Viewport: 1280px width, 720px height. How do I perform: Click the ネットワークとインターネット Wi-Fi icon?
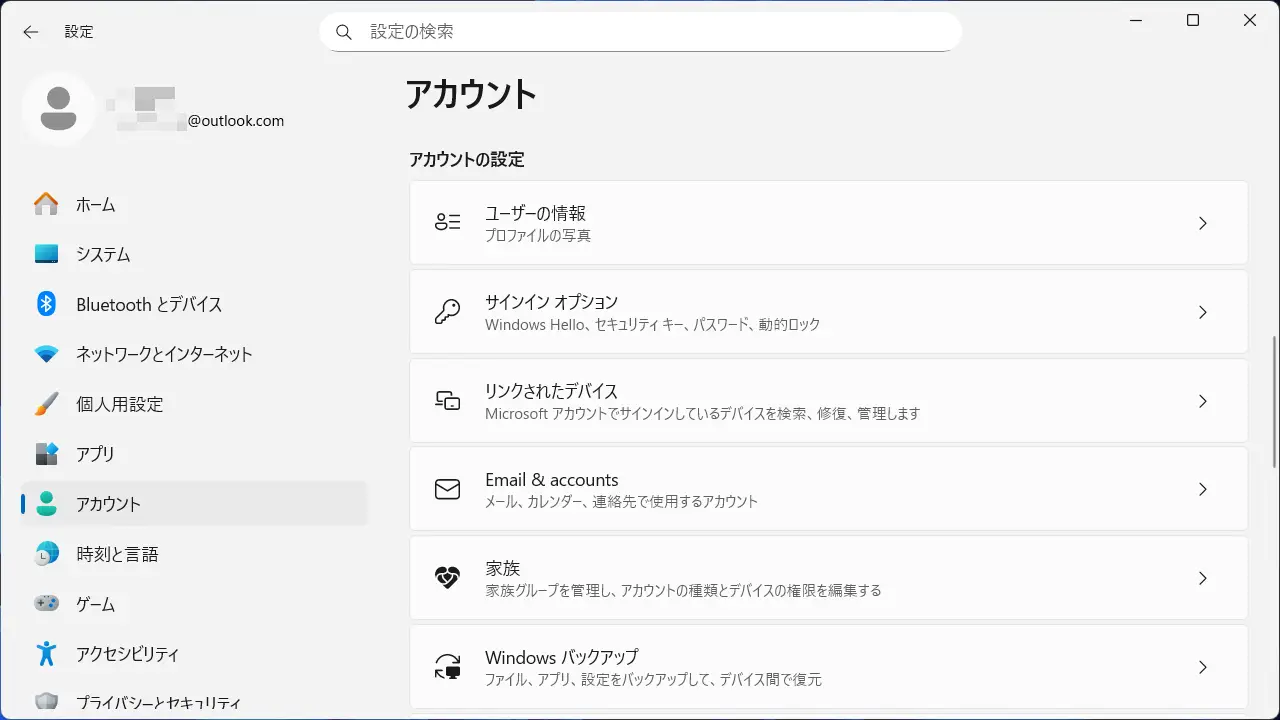coord(46,354)
